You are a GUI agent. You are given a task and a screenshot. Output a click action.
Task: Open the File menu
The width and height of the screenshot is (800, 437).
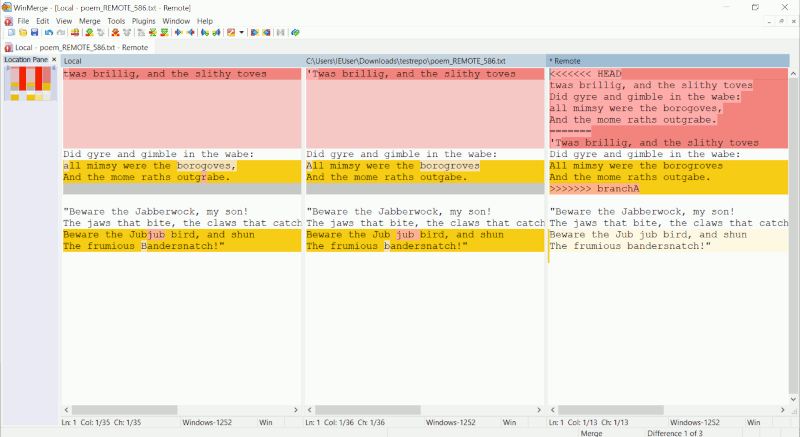(23, 21)
